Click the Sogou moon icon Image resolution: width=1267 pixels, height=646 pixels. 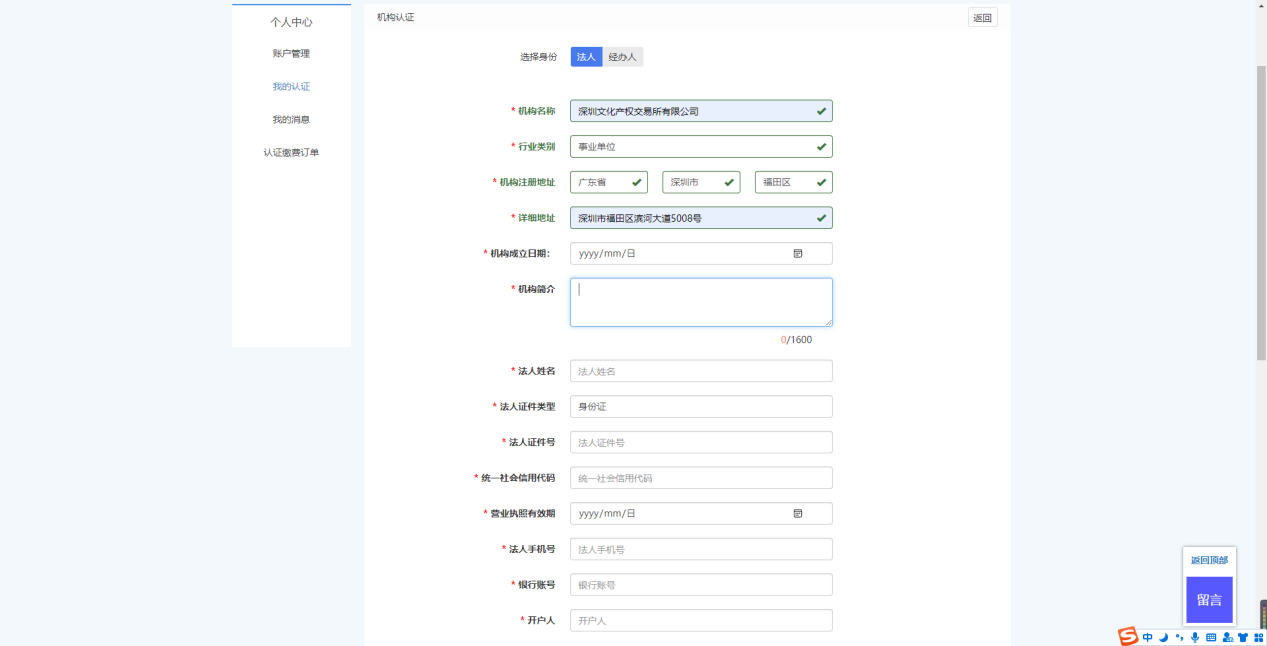coord(1163,637)
